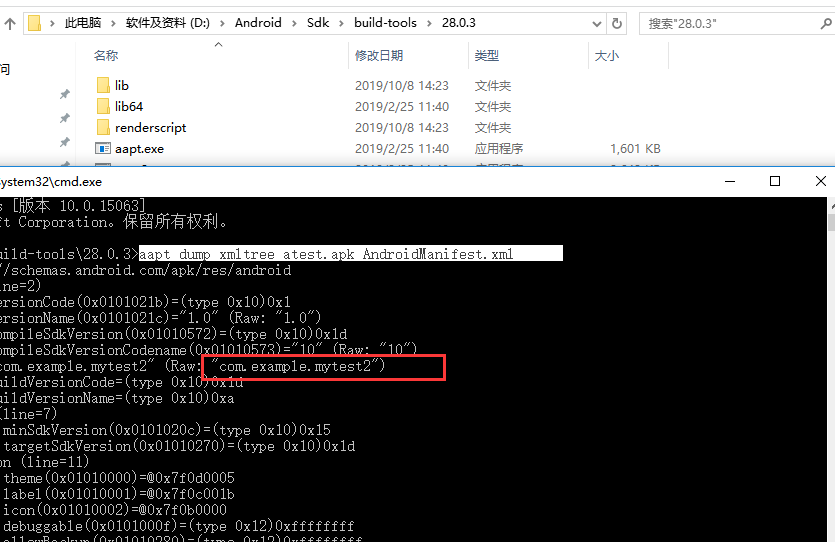Select the lib64 folder name
Image resolution: width=835 pixels, height=542 pixels.
point(129,106)
